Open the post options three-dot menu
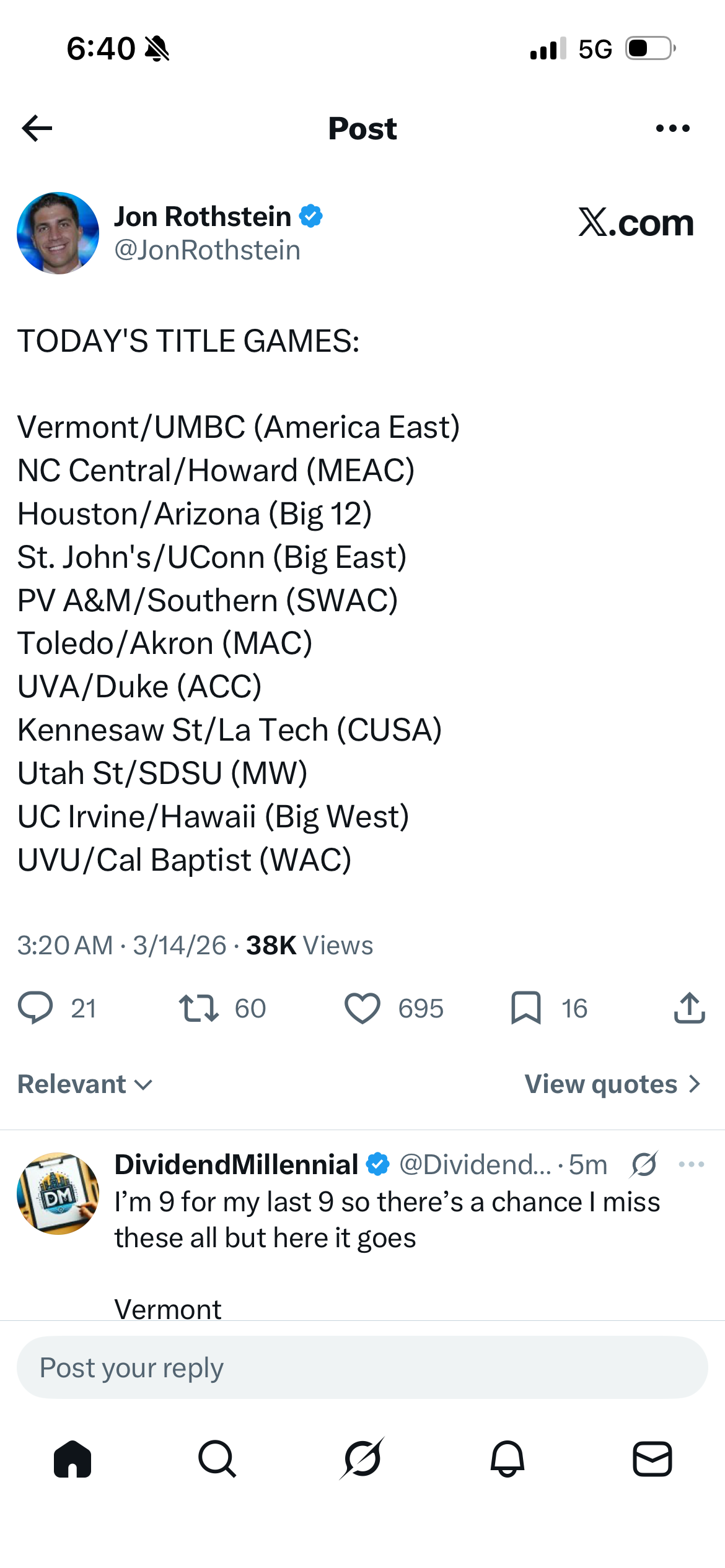The image size is (725, 1568). pyautogui.click(x=672, y=128)
